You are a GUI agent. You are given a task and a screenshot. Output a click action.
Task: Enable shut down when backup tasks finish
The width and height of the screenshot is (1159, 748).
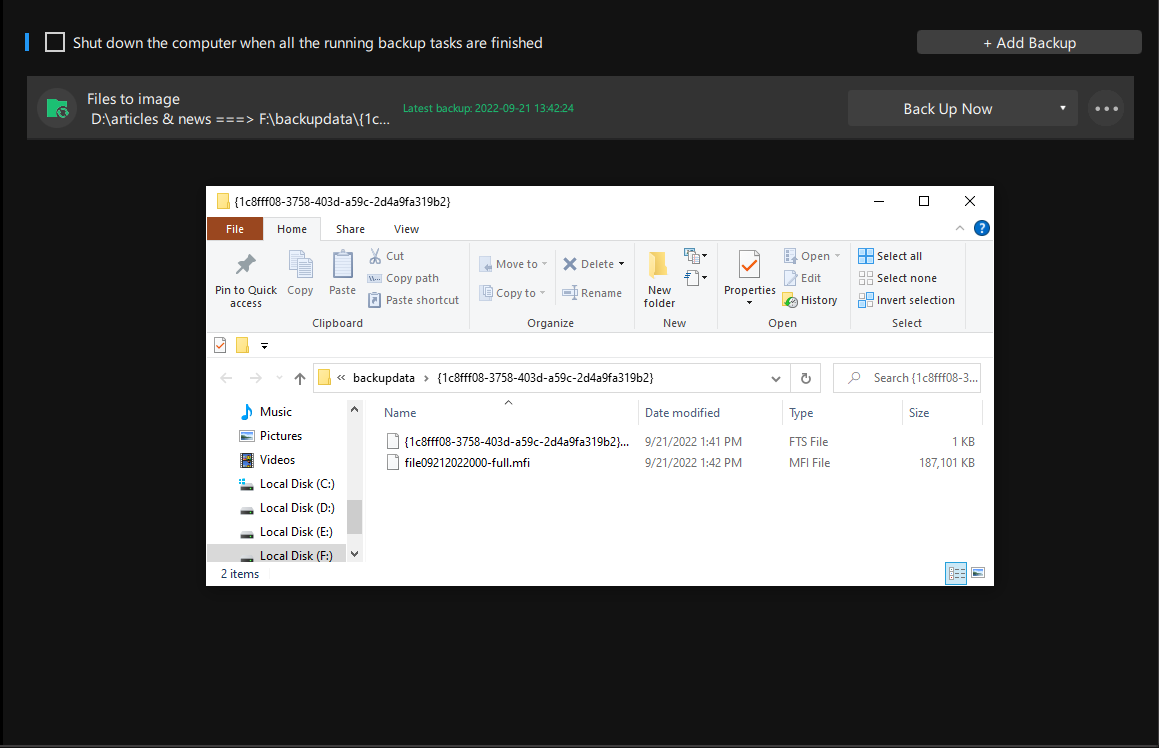[x=55, y=43]
